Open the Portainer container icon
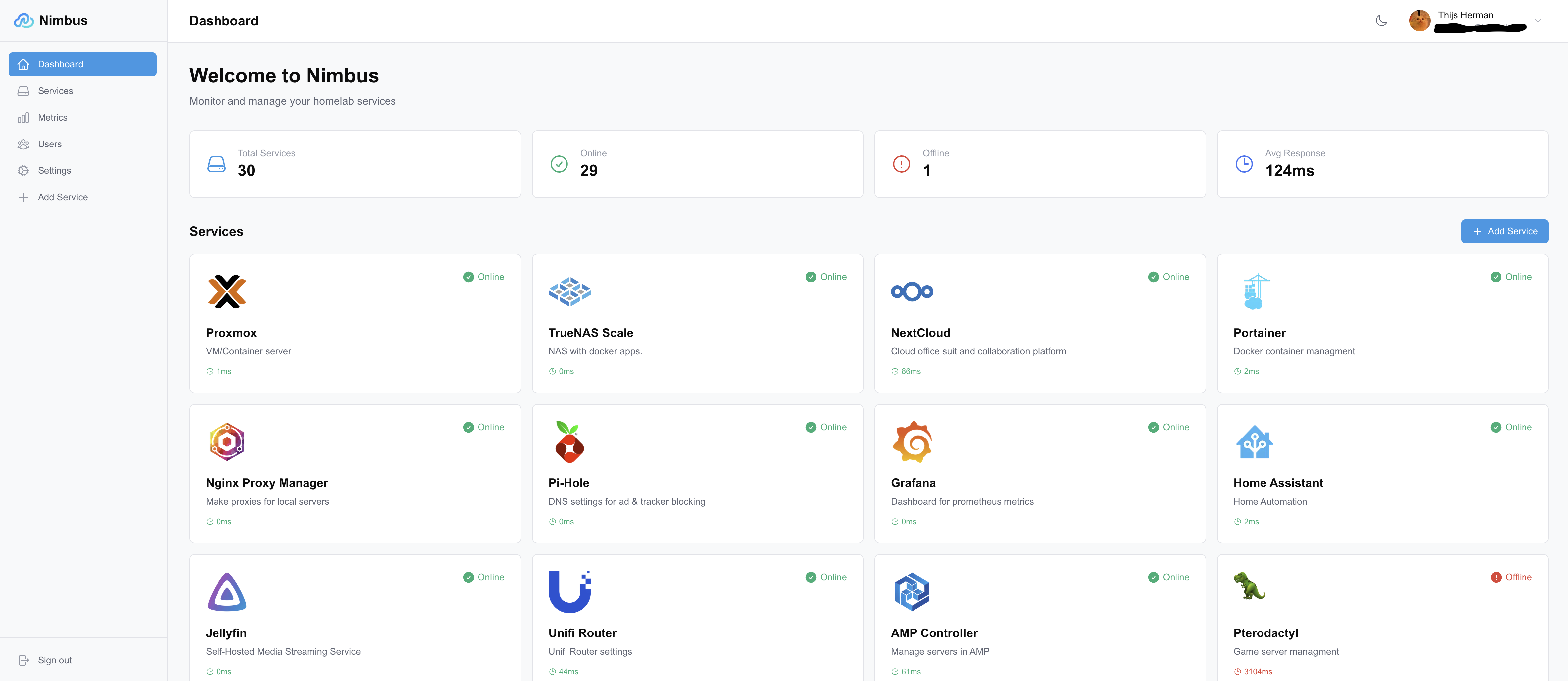 pyautogui.click(x=1254, y=291)
